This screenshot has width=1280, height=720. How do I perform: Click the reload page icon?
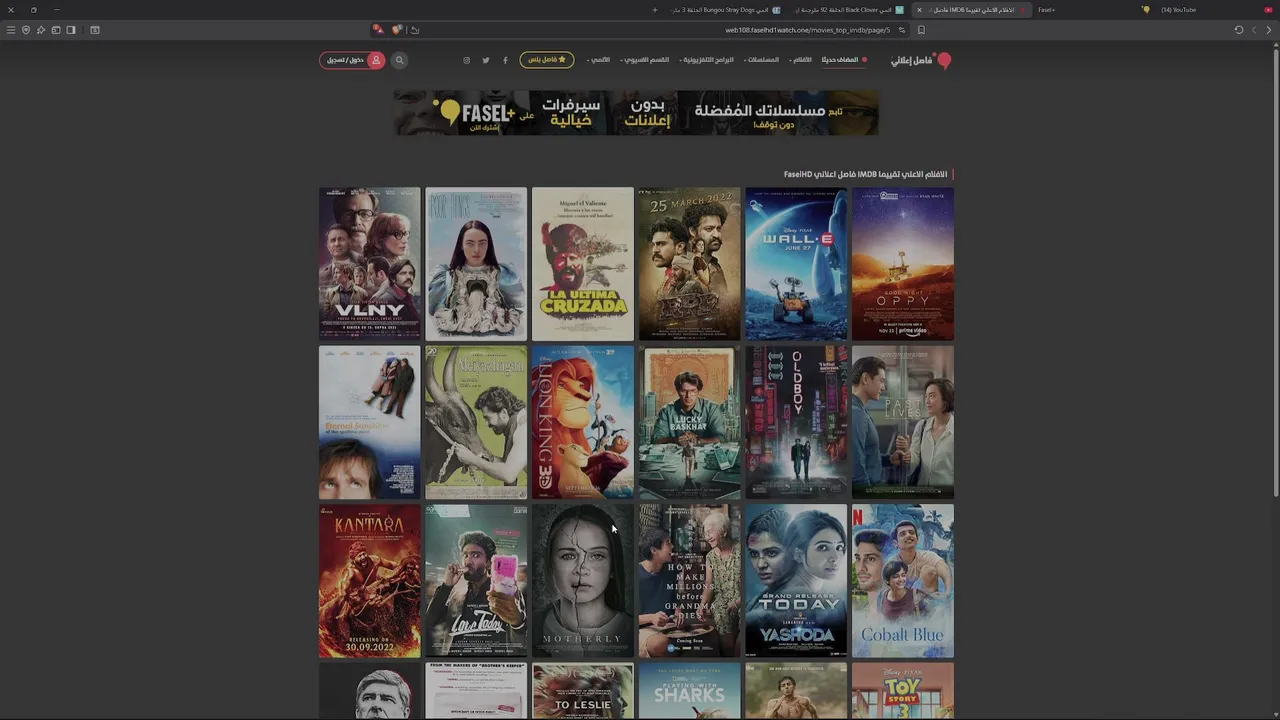tap(1239, 30)
